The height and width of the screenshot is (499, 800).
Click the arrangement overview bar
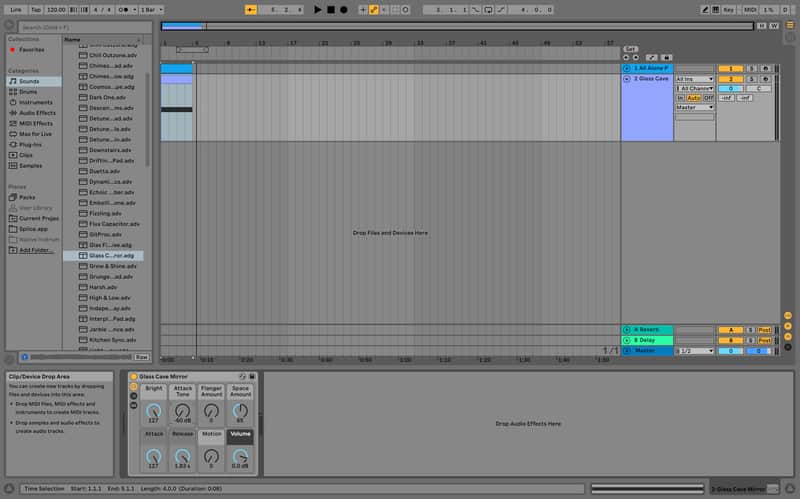click(457, 26)
